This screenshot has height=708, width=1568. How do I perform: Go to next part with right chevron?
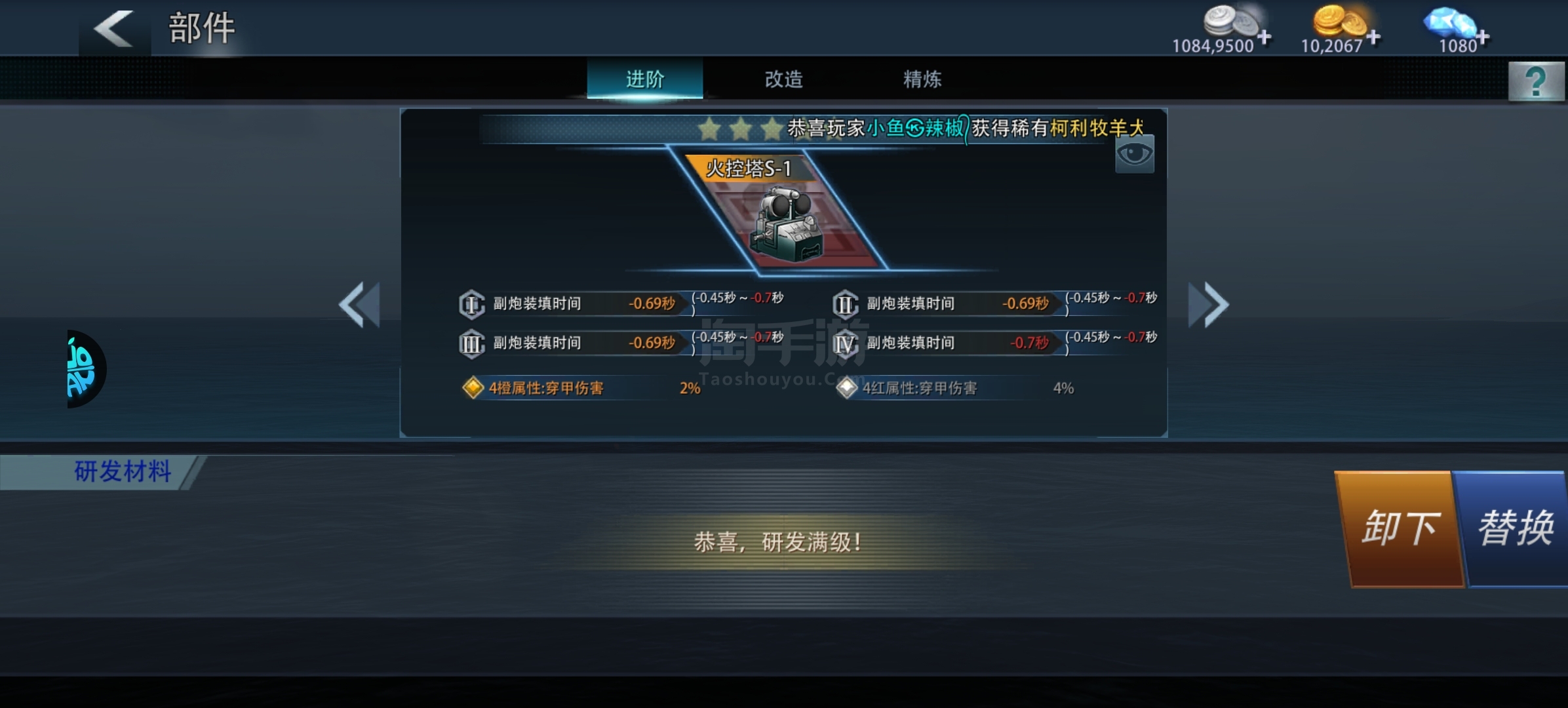coord(1208,304)
